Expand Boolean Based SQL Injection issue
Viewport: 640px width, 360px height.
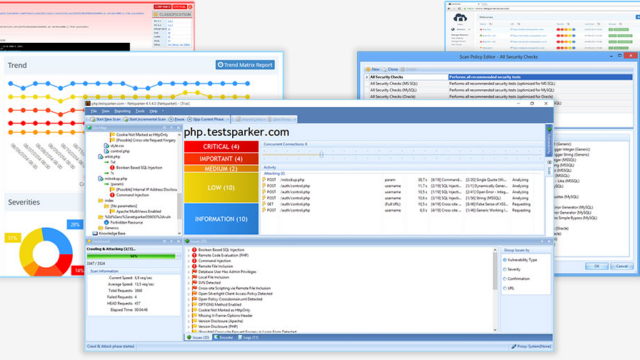189,250
